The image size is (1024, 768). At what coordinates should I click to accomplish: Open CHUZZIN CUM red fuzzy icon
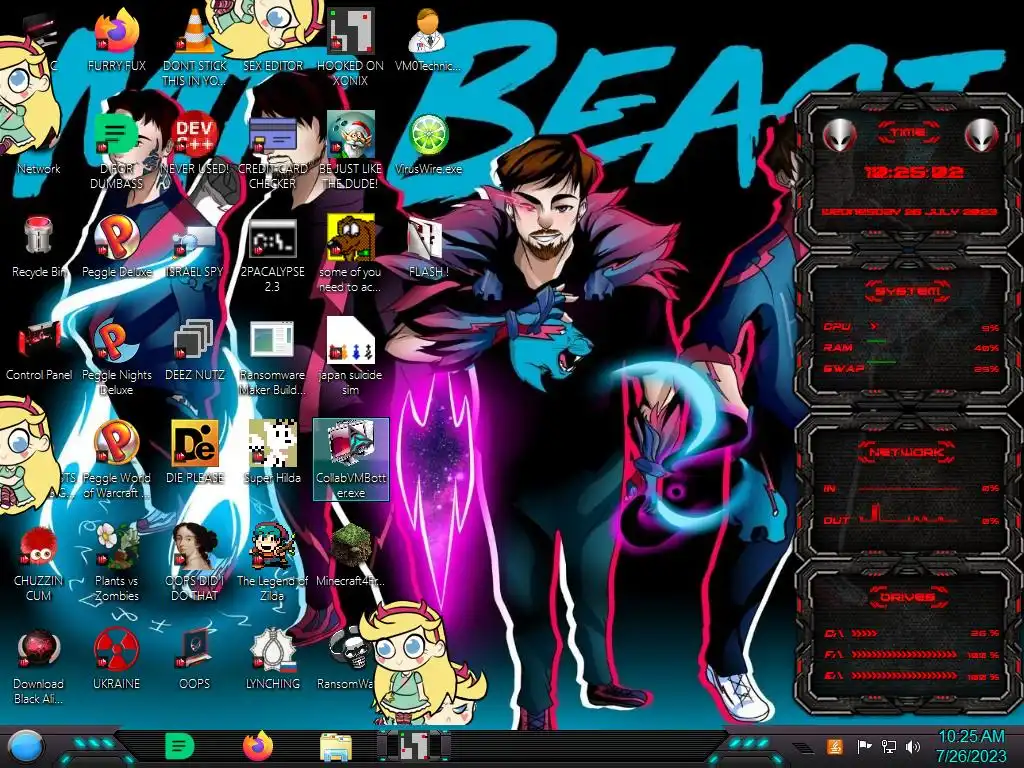click(x=39, y=563)
